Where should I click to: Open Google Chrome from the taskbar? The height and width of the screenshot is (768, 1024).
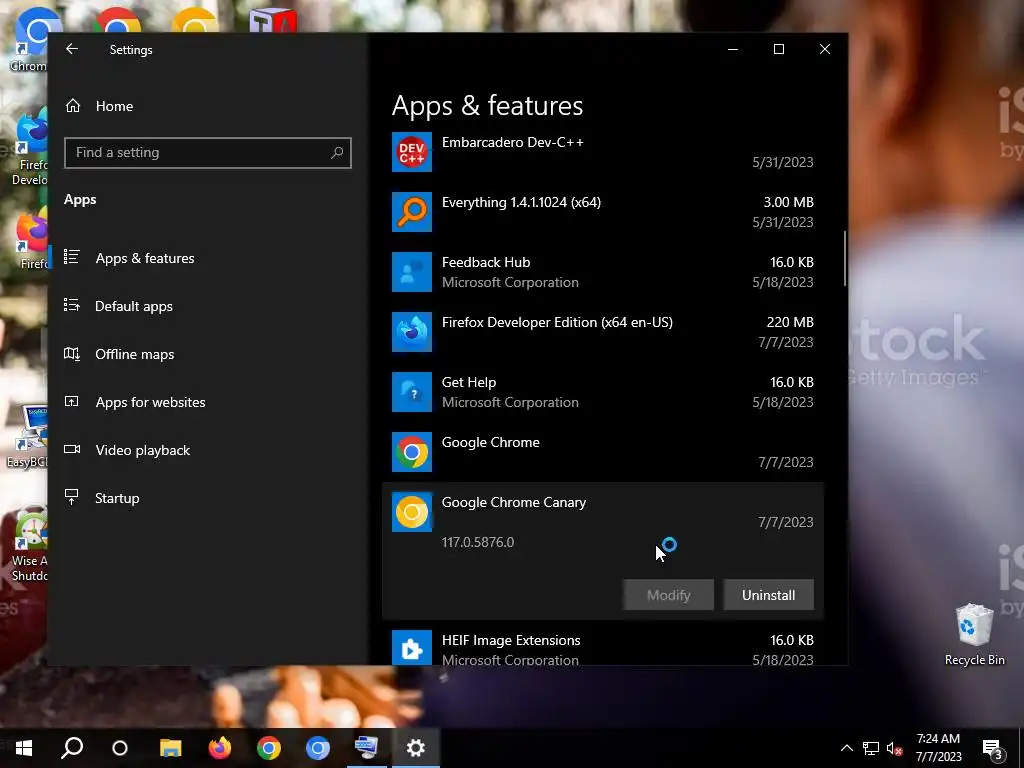click(x=268, y=748)
